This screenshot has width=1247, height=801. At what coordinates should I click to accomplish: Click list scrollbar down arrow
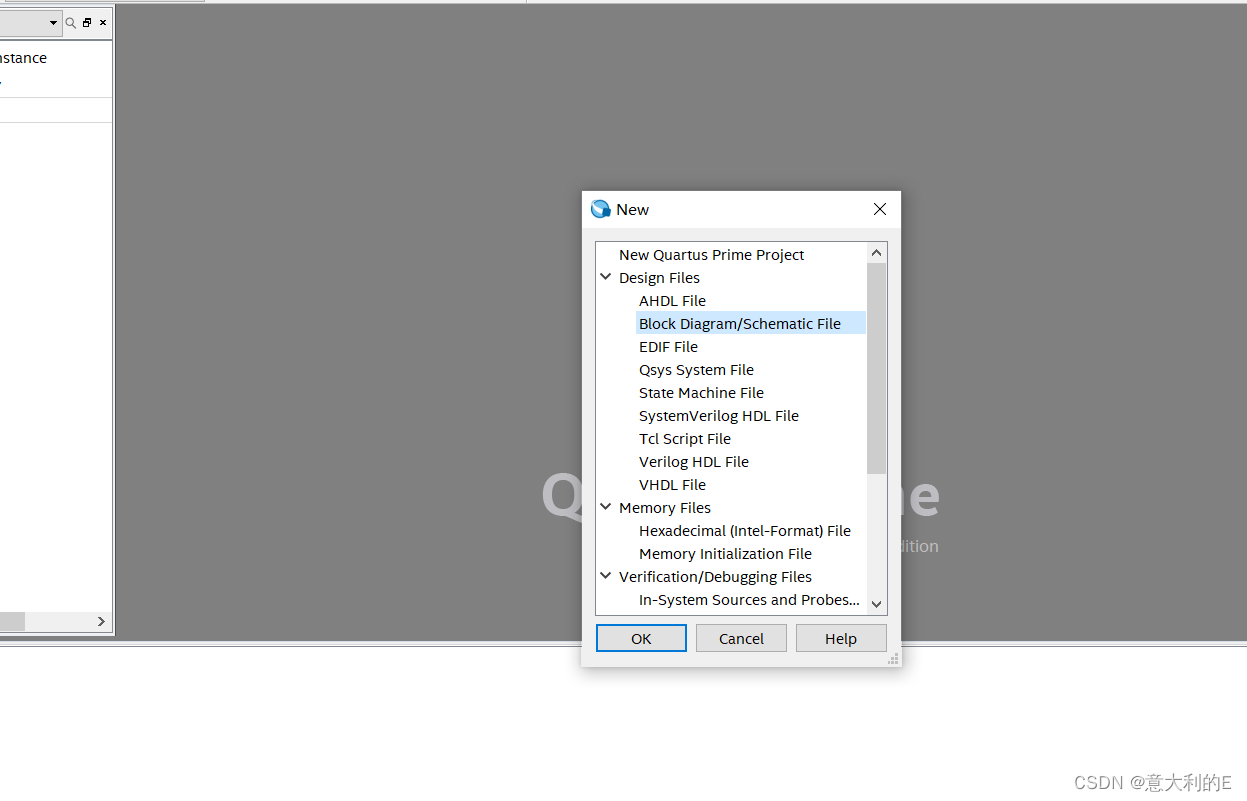877,604
